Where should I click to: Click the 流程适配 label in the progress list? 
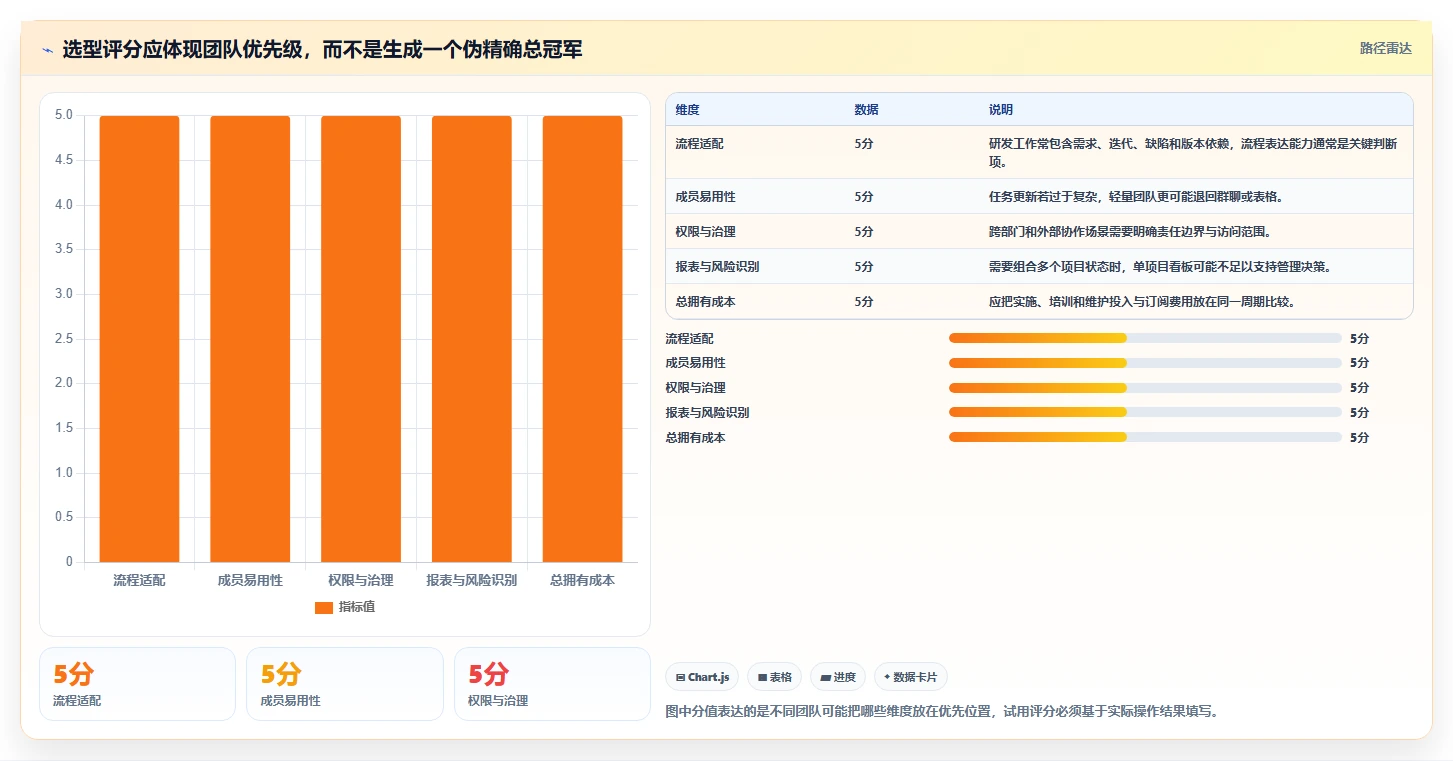690,339
